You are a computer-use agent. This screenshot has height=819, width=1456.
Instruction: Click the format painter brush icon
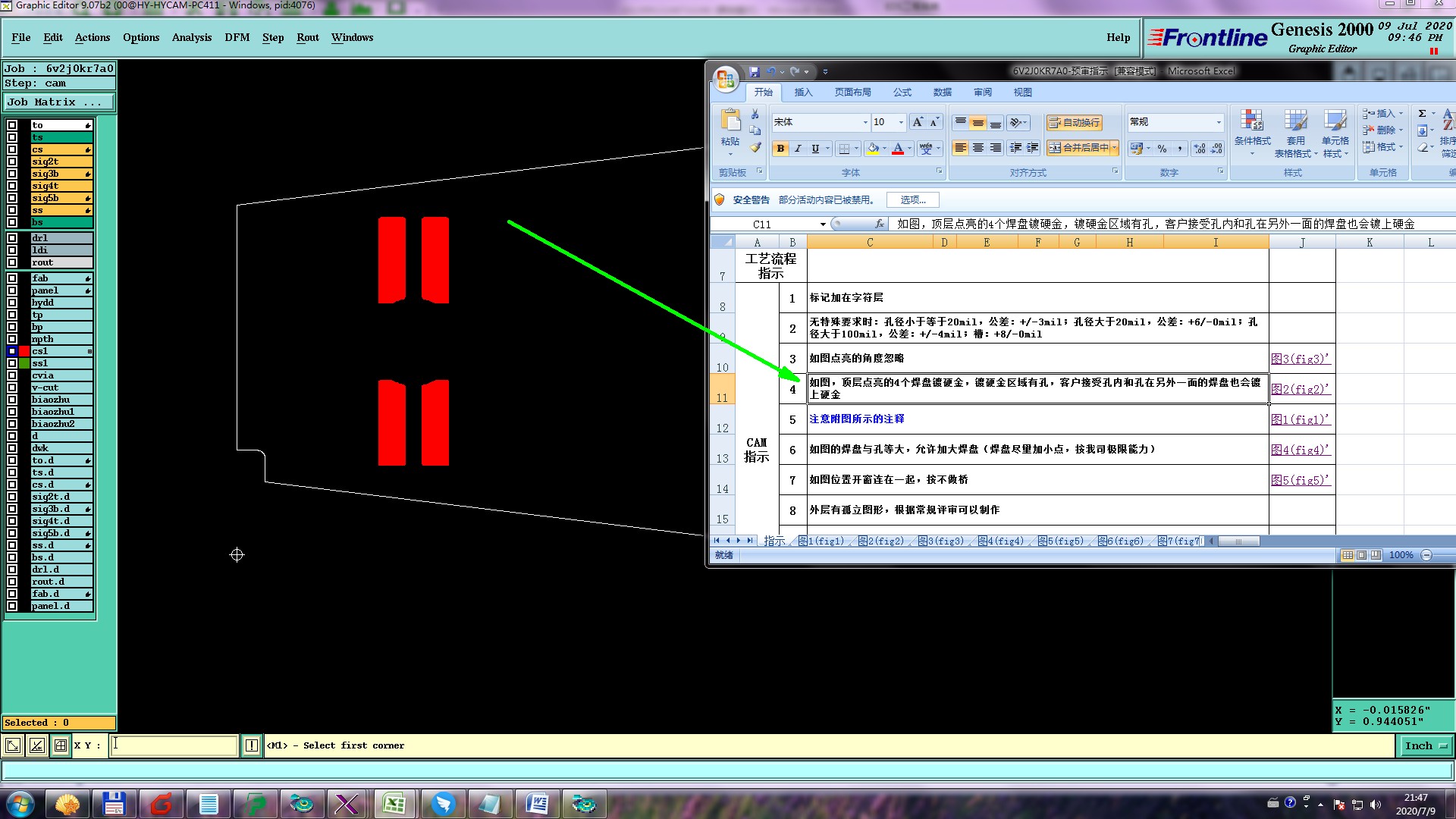[755, 147]
